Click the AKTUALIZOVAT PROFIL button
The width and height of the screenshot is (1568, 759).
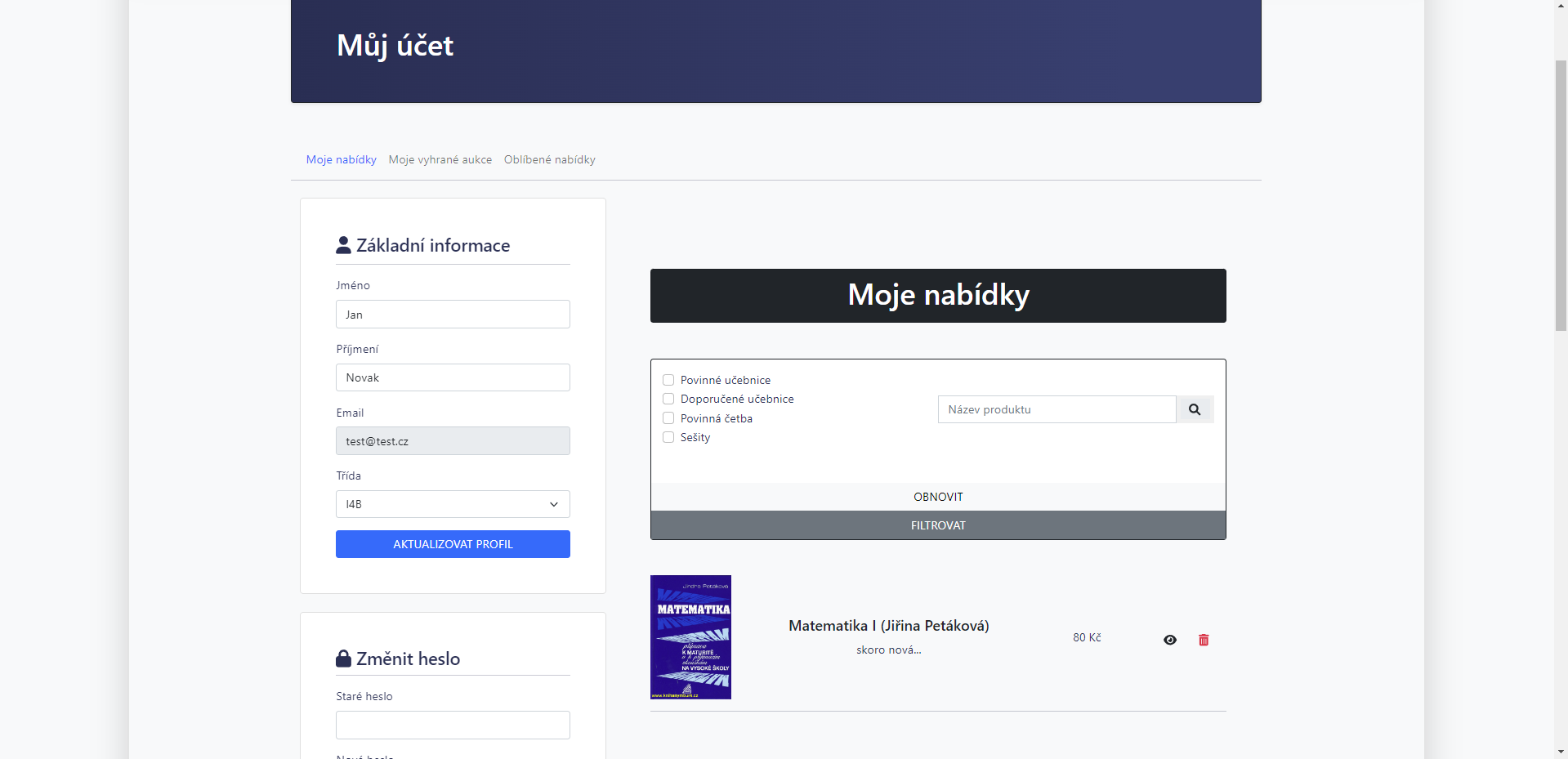(x=452, y=543)
